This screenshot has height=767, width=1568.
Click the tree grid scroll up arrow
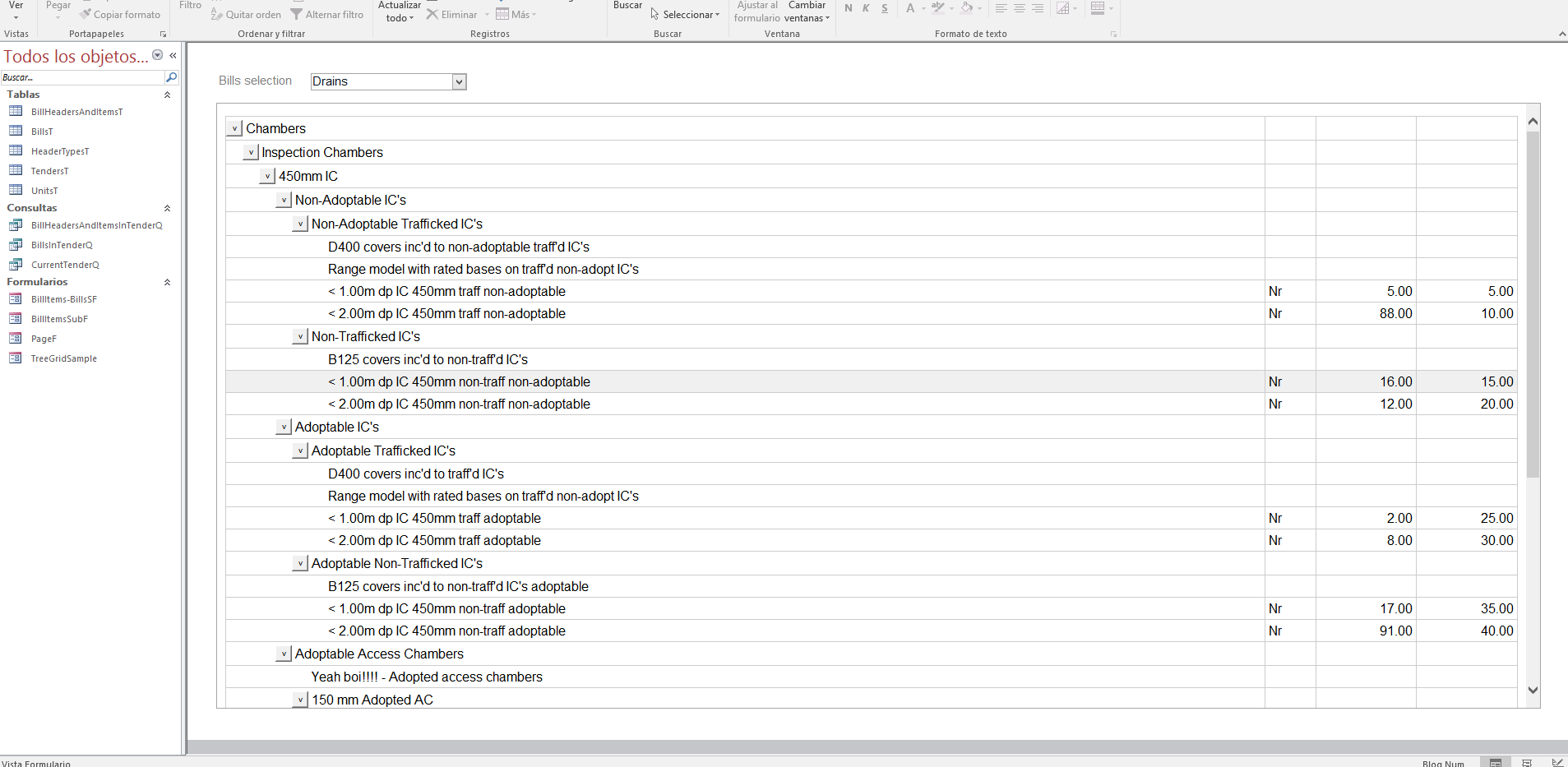click(x=1533, y=122)
